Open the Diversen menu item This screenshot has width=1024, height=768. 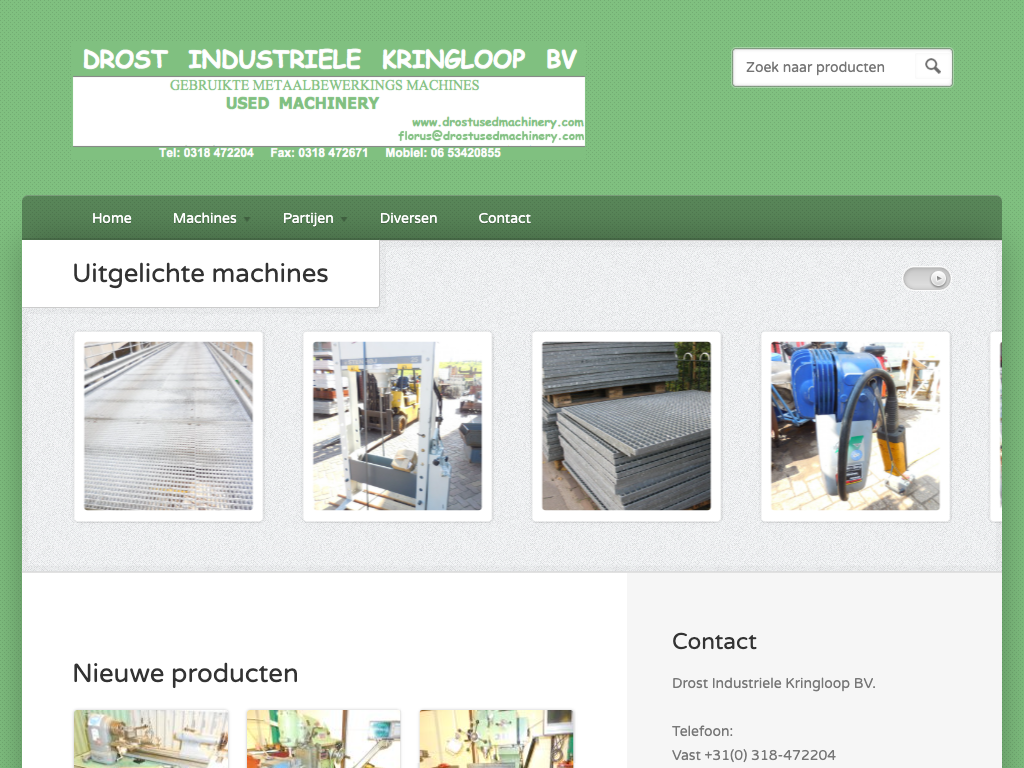(x=408, y=218)
